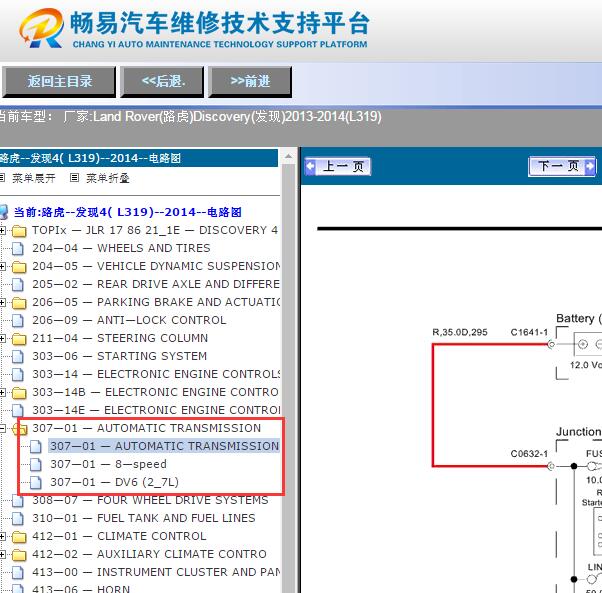Open 205-02 REAR DRIVE AXLE entry
The image size is (602, 593).
[156, 284]
